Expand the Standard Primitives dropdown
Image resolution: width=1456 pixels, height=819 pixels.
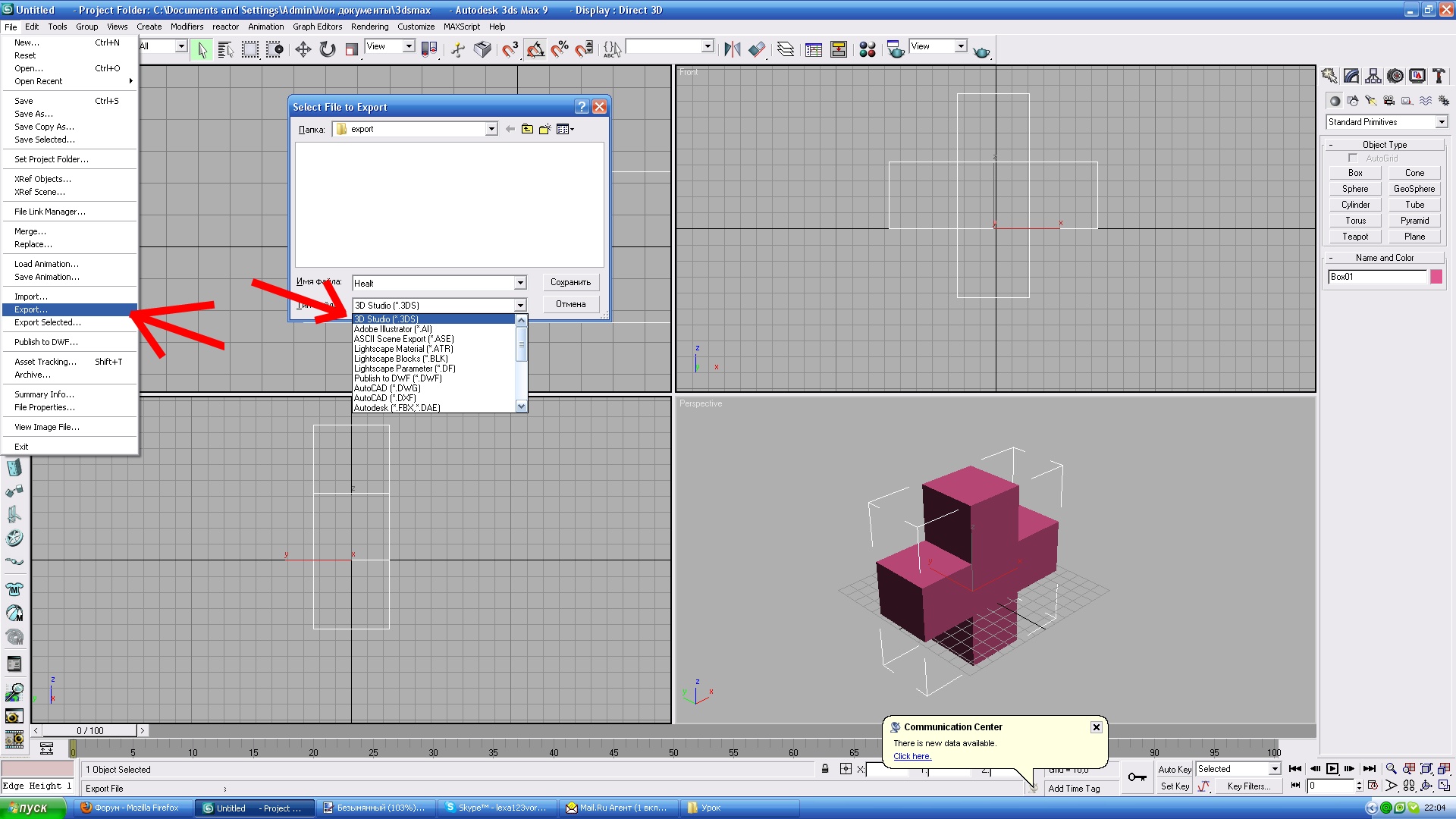point(1441,122)
